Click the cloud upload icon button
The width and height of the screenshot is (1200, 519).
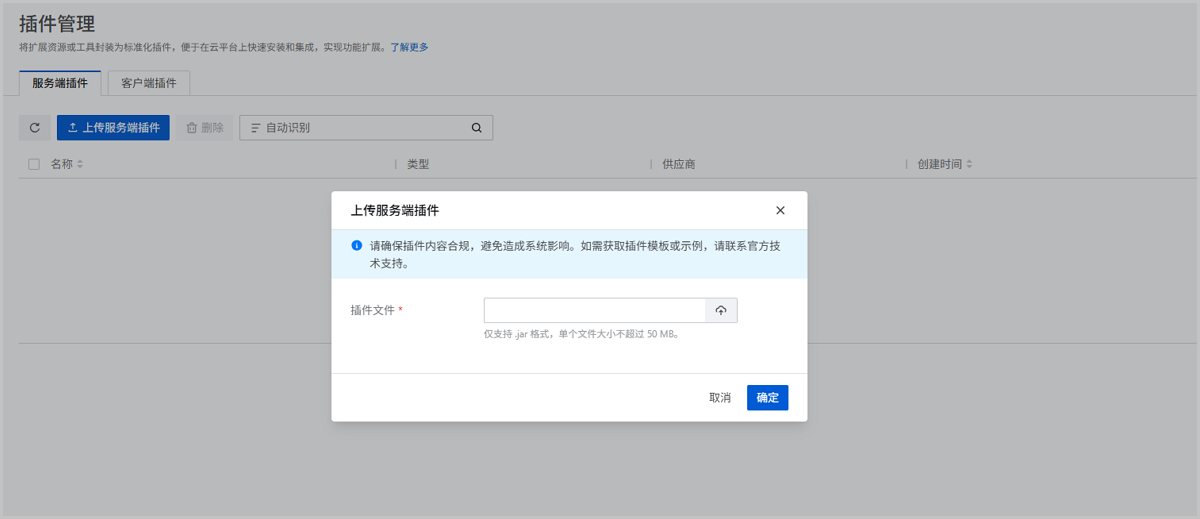coord(721,311)
